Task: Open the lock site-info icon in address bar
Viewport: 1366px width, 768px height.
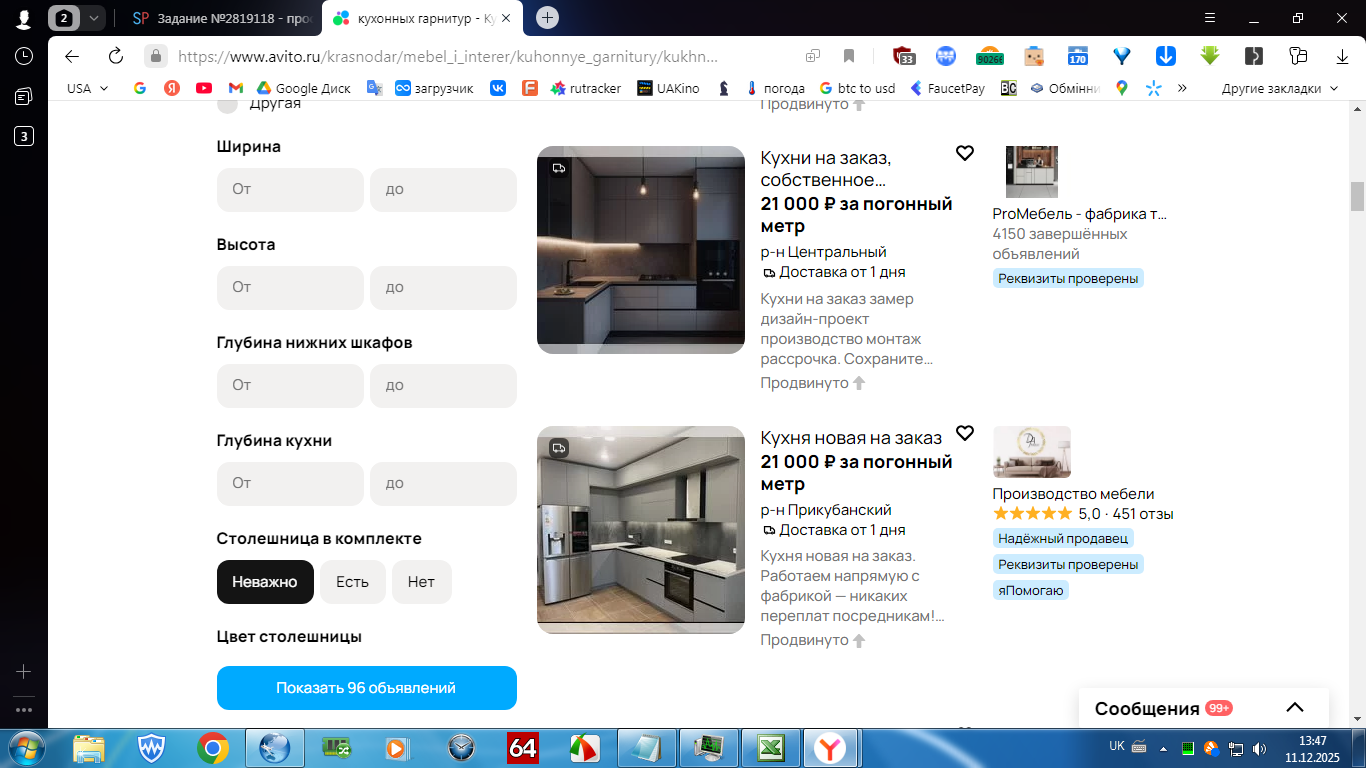Action: click(155, 56)
